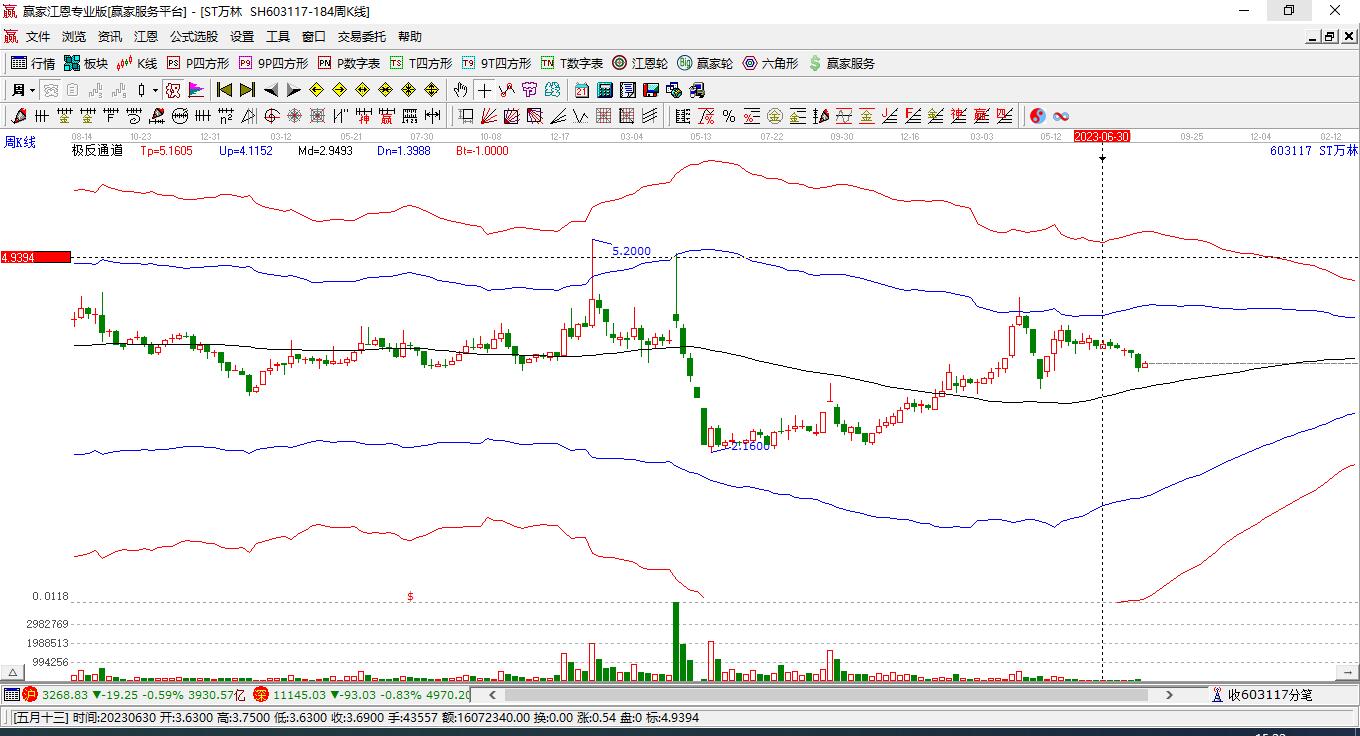Click the colored flag icon
1360x736 pixels.
195,90
